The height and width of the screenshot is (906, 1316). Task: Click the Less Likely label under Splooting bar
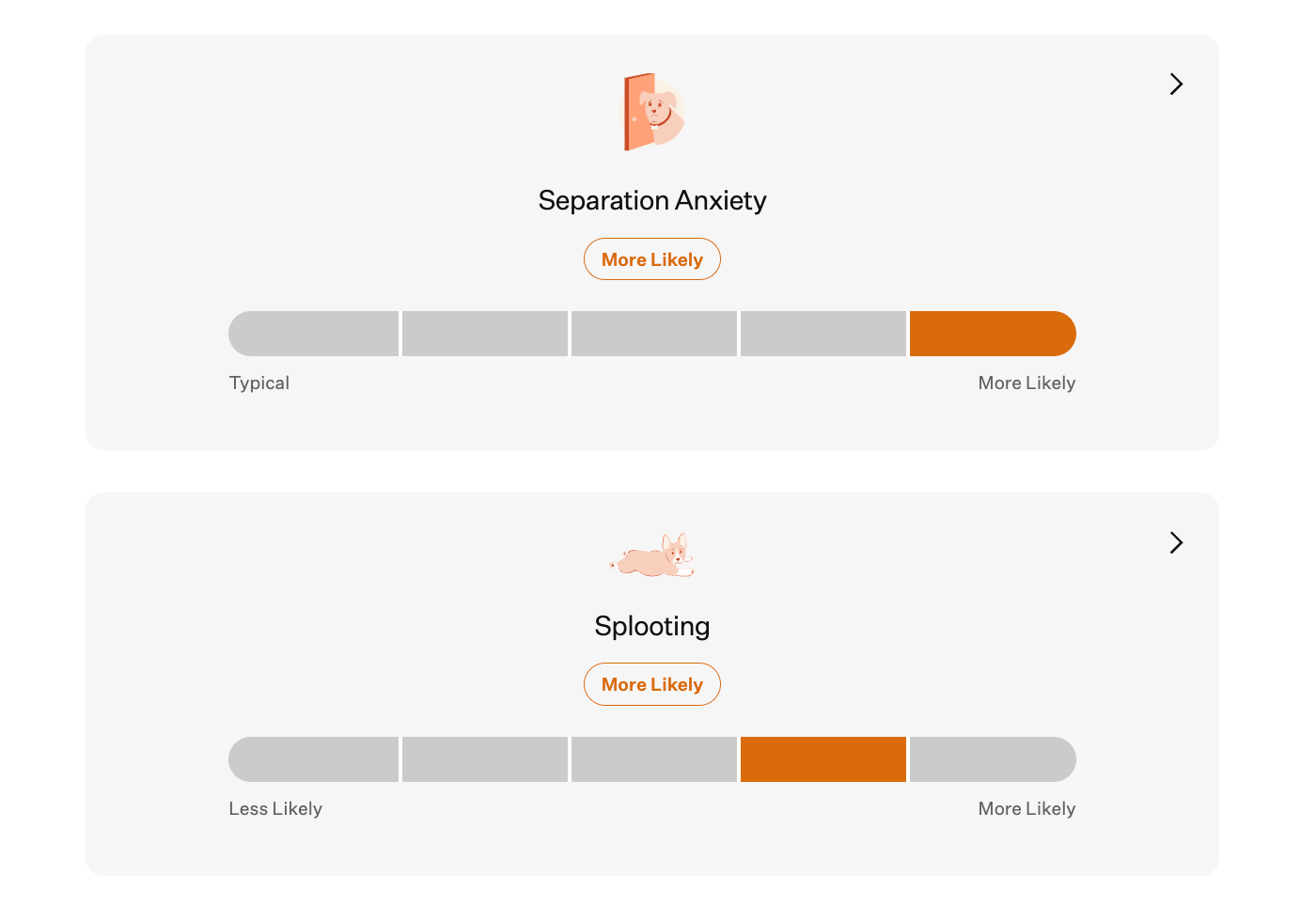point(275,809)
